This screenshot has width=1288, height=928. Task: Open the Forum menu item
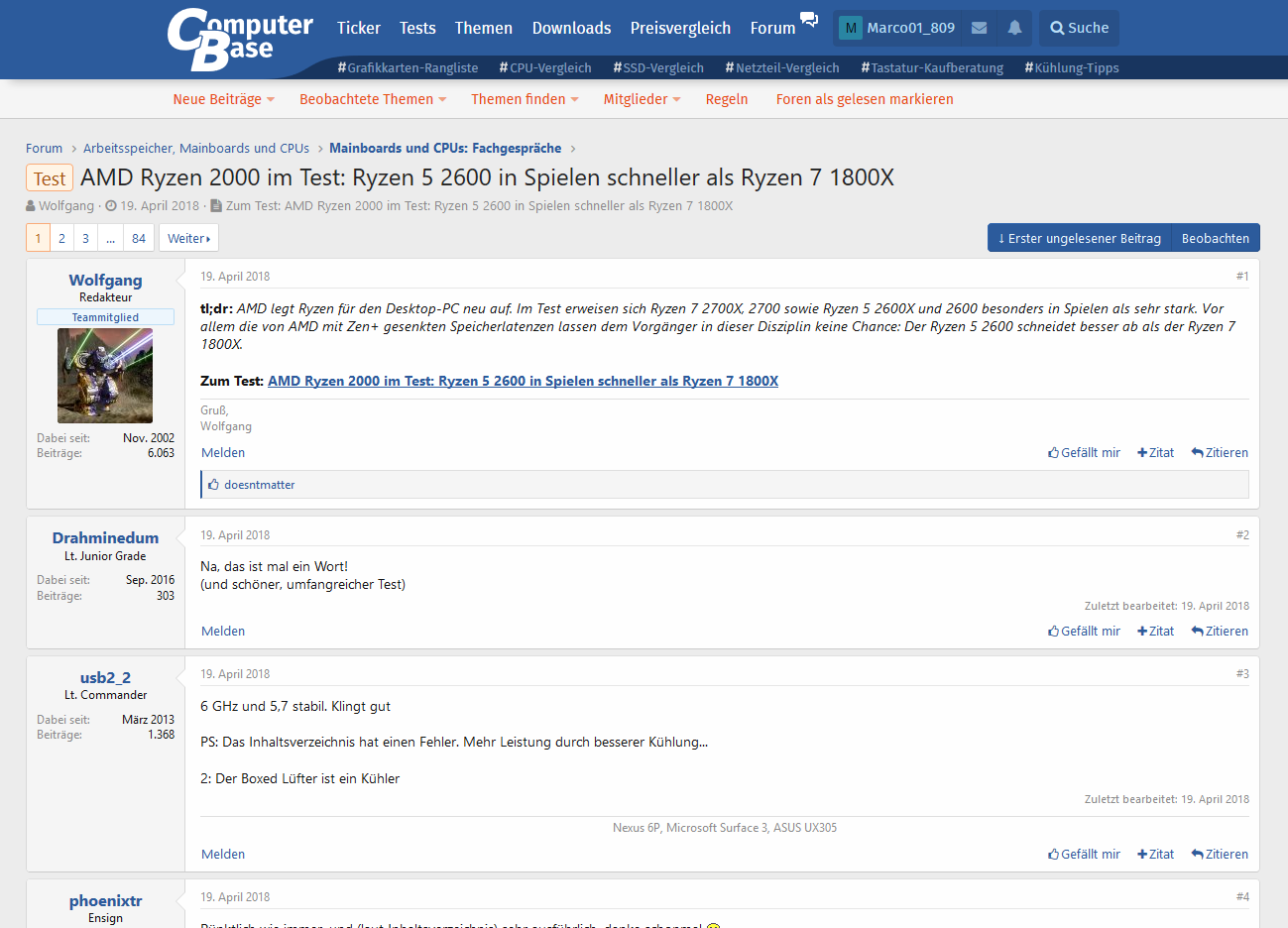772,28
